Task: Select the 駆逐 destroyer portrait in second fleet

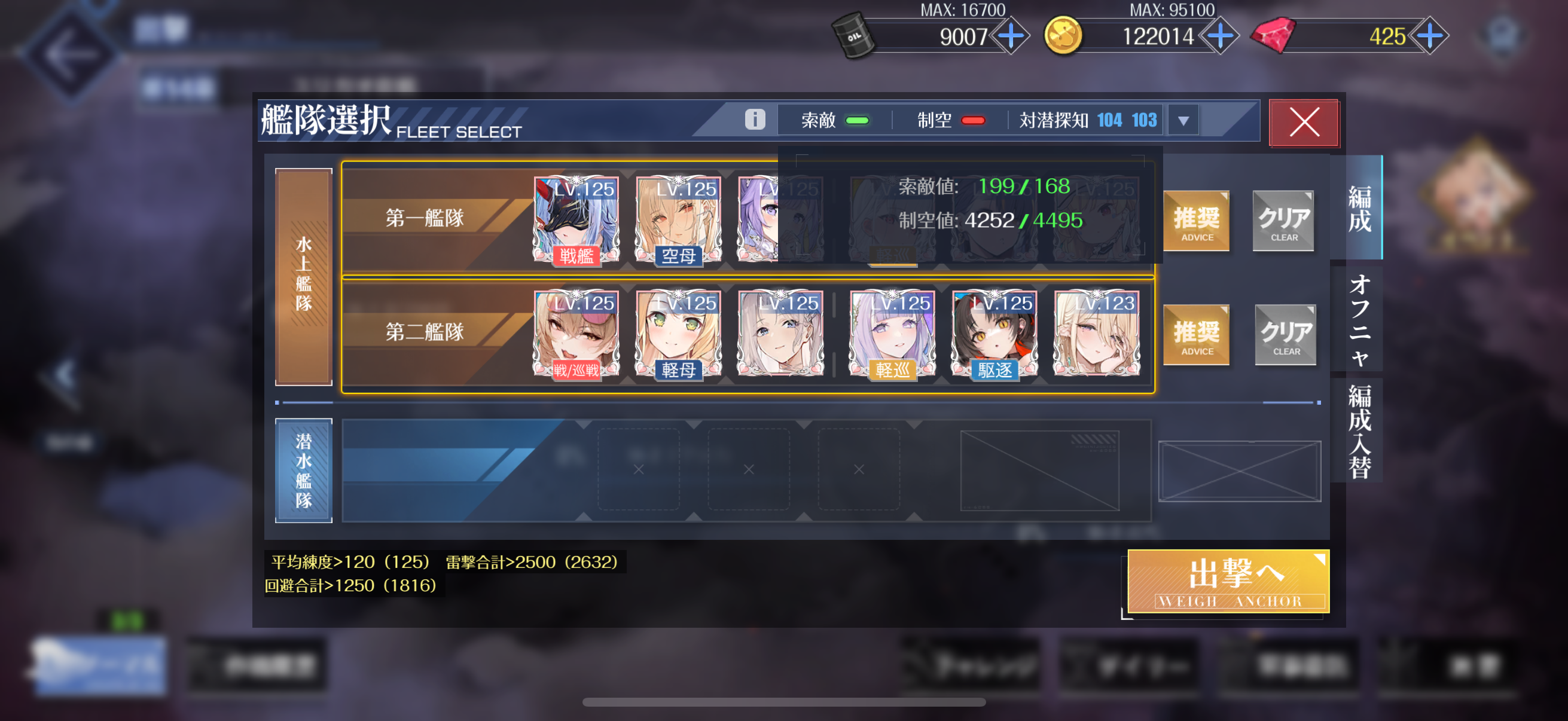Action: [x=994, y=334]
